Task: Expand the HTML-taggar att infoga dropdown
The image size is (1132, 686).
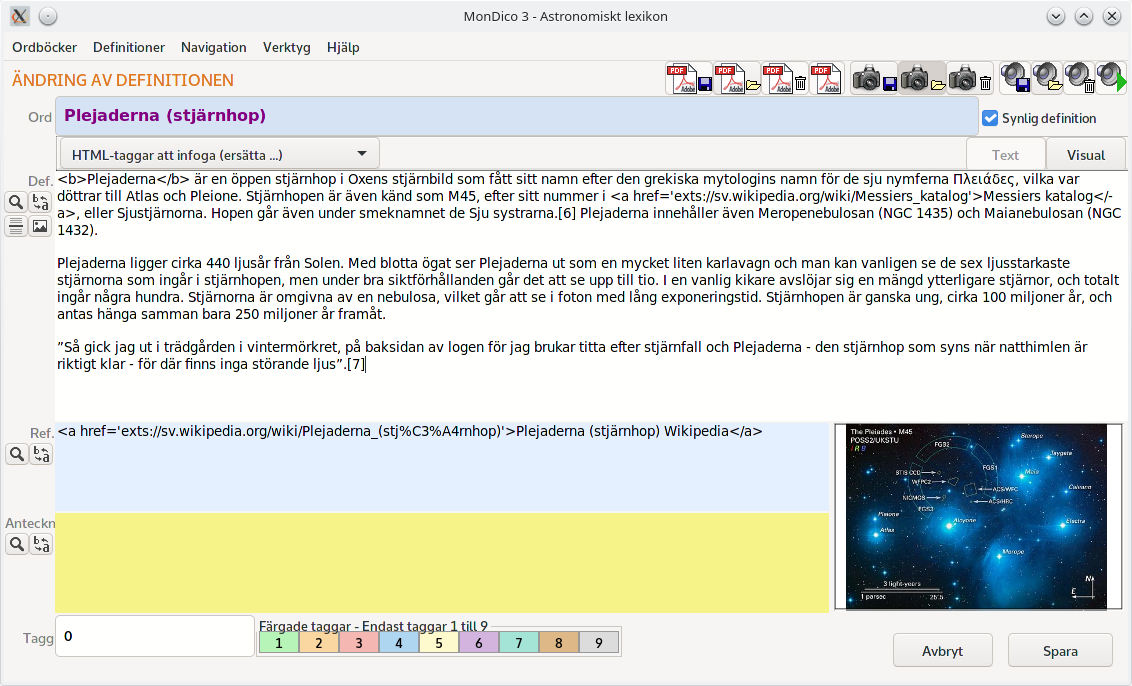Action: click(x=219, y=154)
